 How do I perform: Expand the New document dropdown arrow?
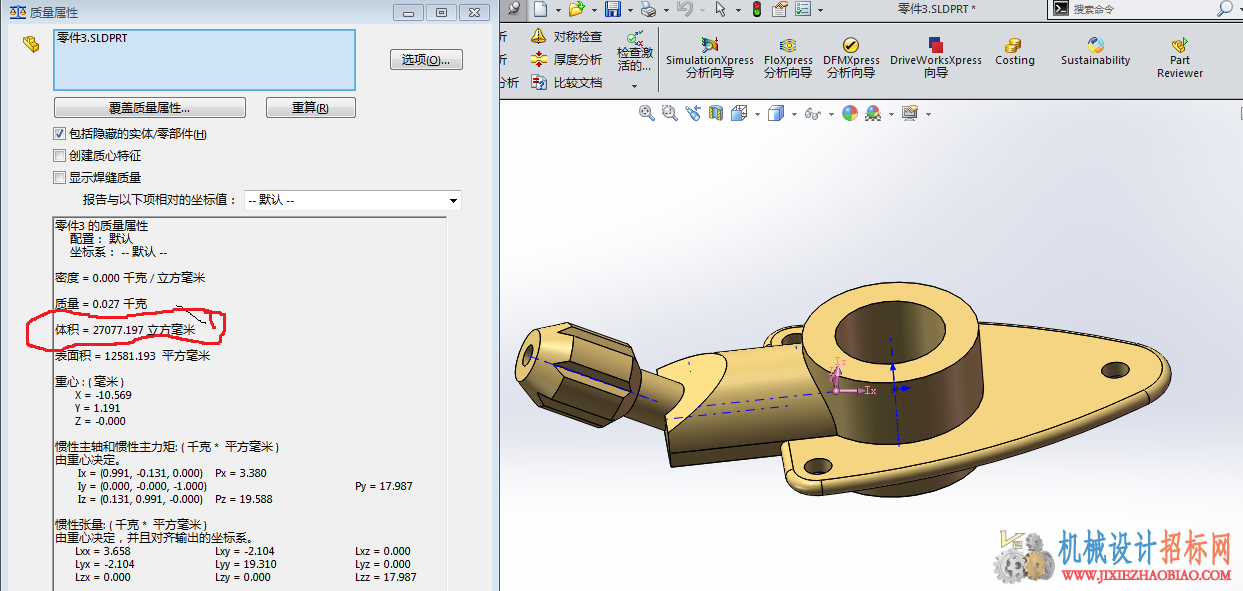[x=556, y=10]
